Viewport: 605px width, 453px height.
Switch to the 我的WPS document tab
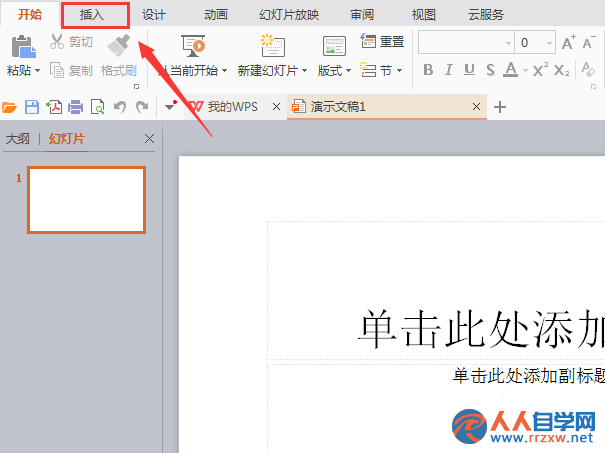233,107
